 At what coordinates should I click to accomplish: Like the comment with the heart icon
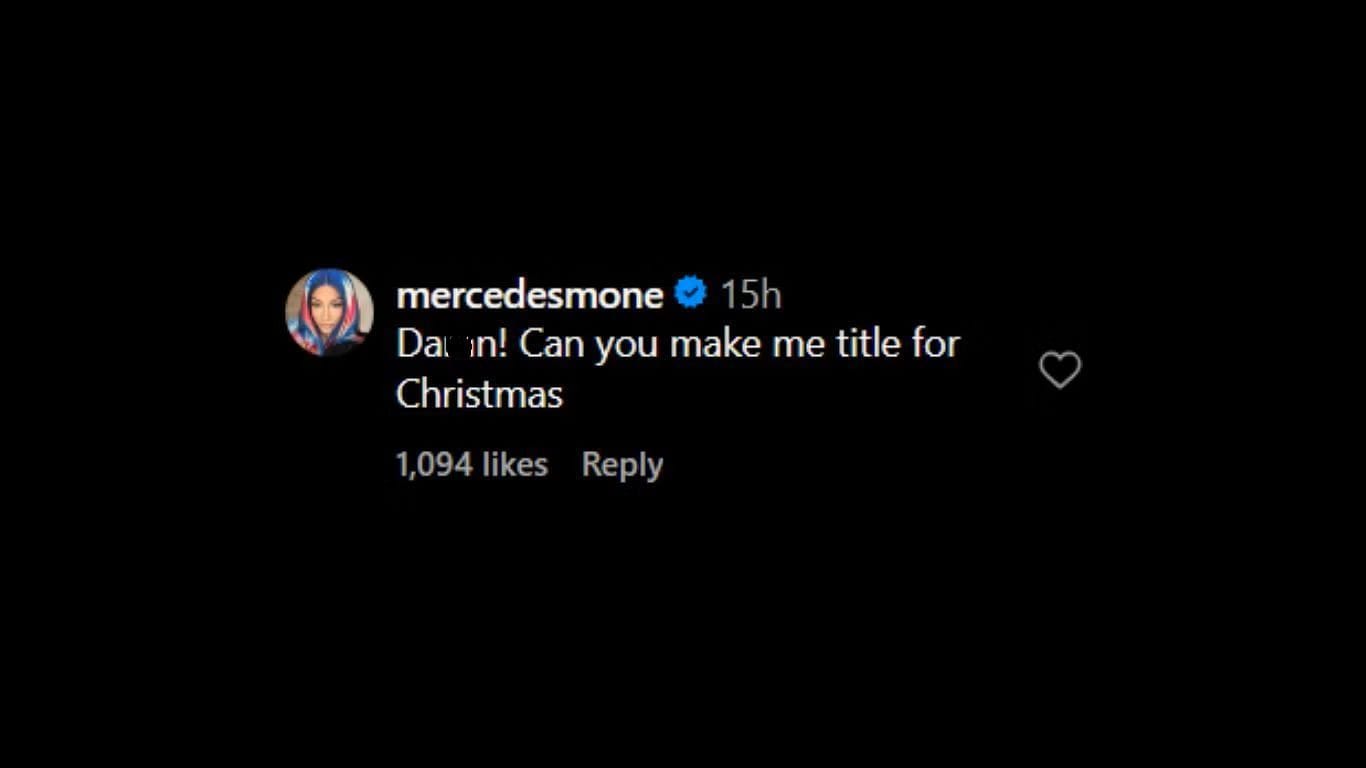pyautogui.click(x=1060, y=370)
